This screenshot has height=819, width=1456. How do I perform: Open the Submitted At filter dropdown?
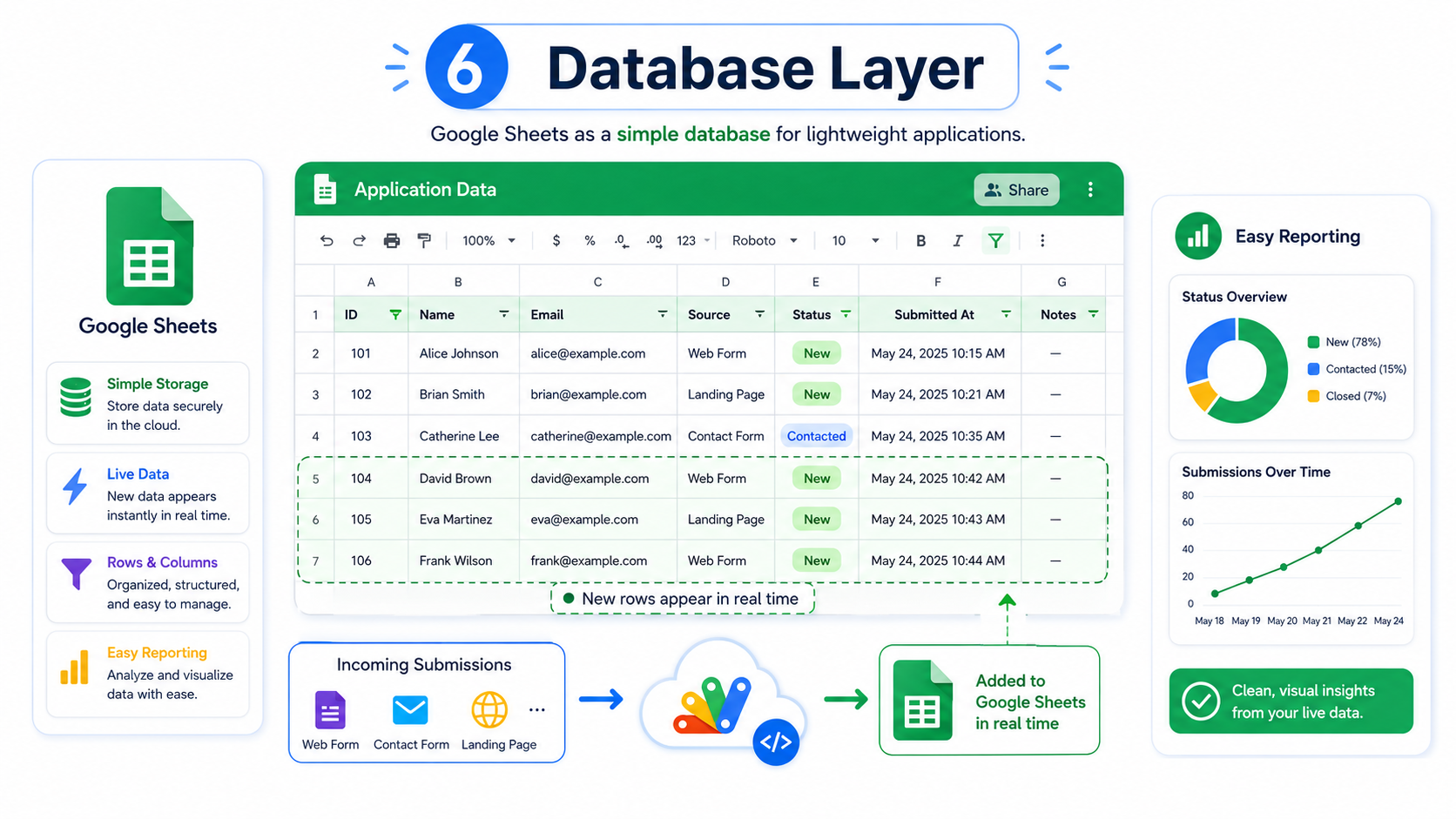(1006, 314)
